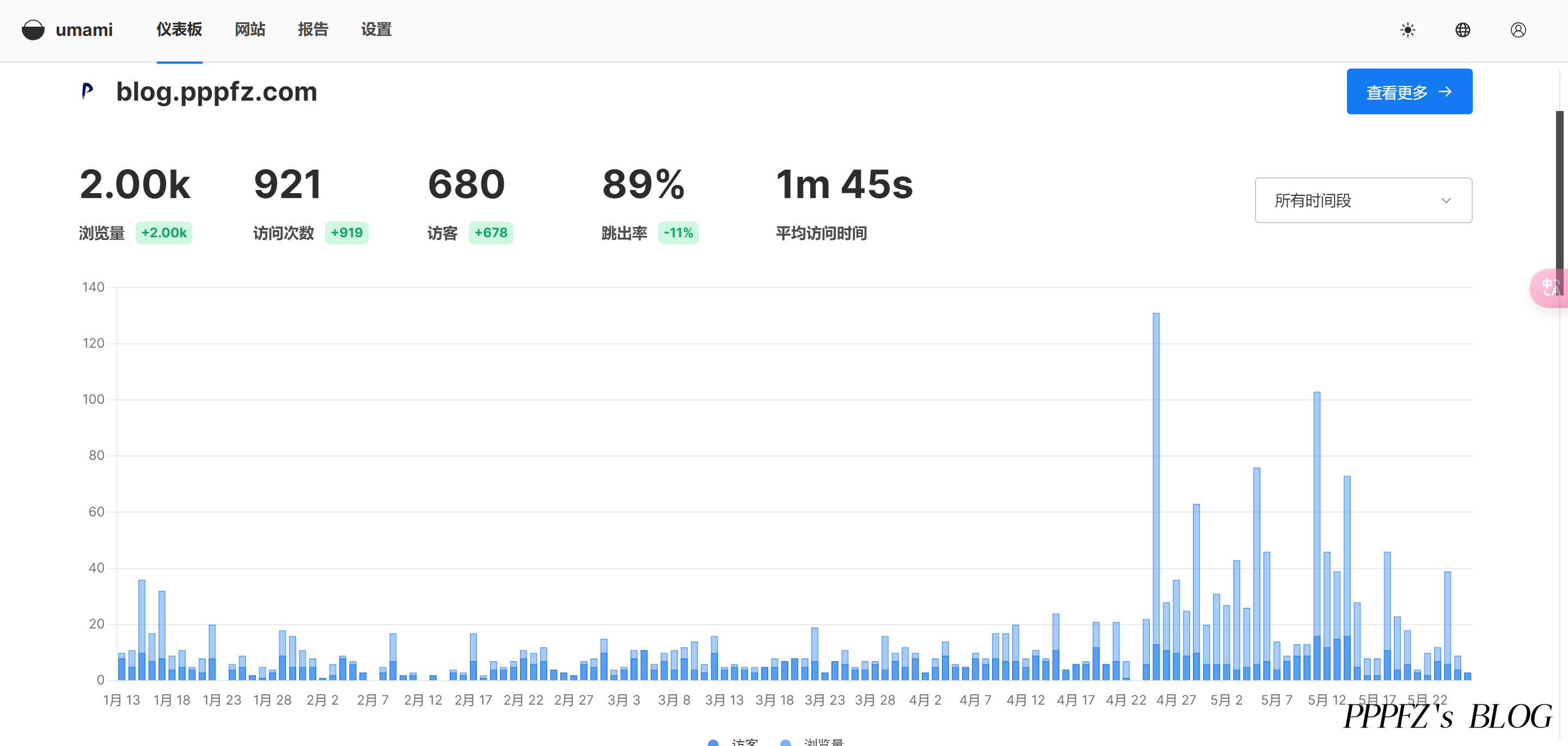Click the 平均访问时间 label
1568x746 pixels.
(x=821, y=233)
